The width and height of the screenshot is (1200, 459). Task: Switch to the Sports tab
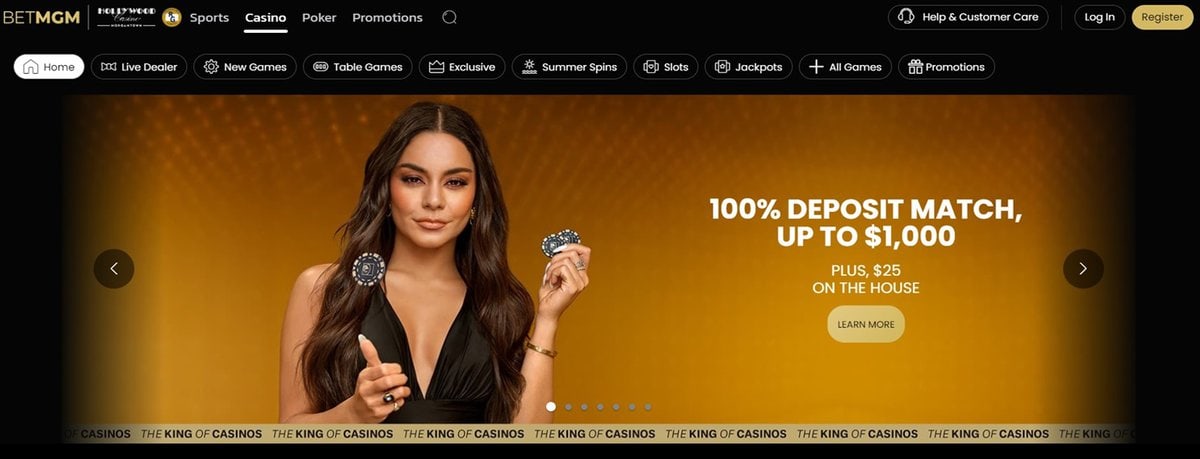(x=209, y=17)
